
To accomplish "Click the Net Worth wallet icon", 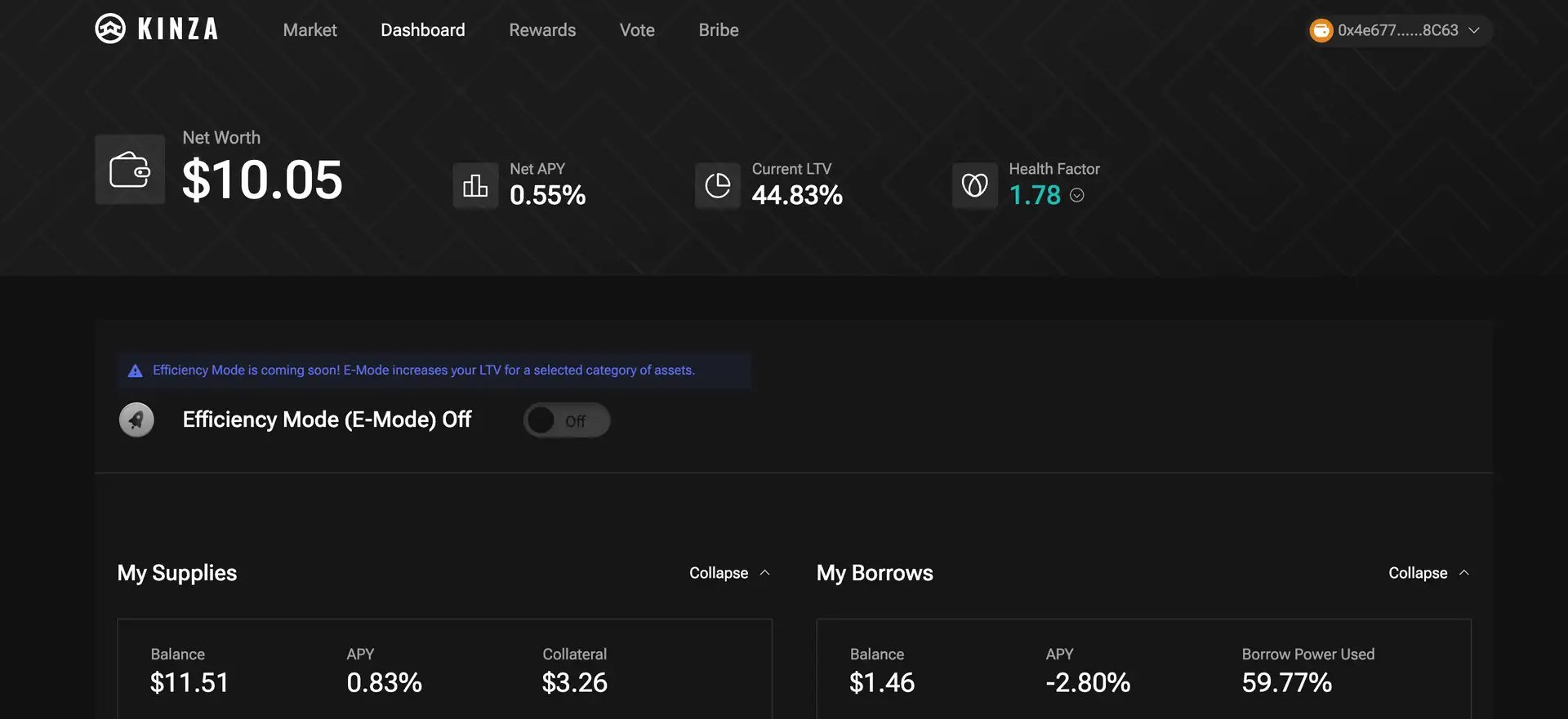I will [130, 170].
